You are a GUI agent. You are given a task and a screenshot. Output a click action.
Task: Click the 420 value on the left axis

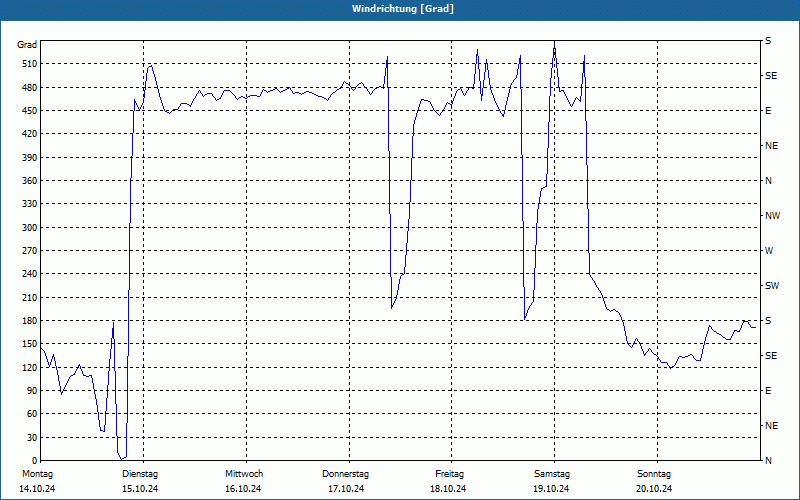pos(29,134)
